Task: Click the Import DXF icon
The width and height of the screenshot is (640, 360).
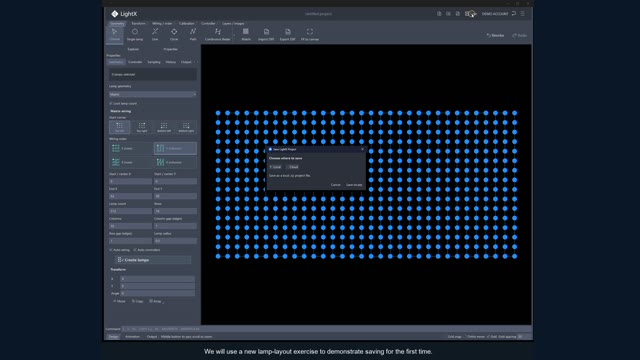Action: coord(266,34)
